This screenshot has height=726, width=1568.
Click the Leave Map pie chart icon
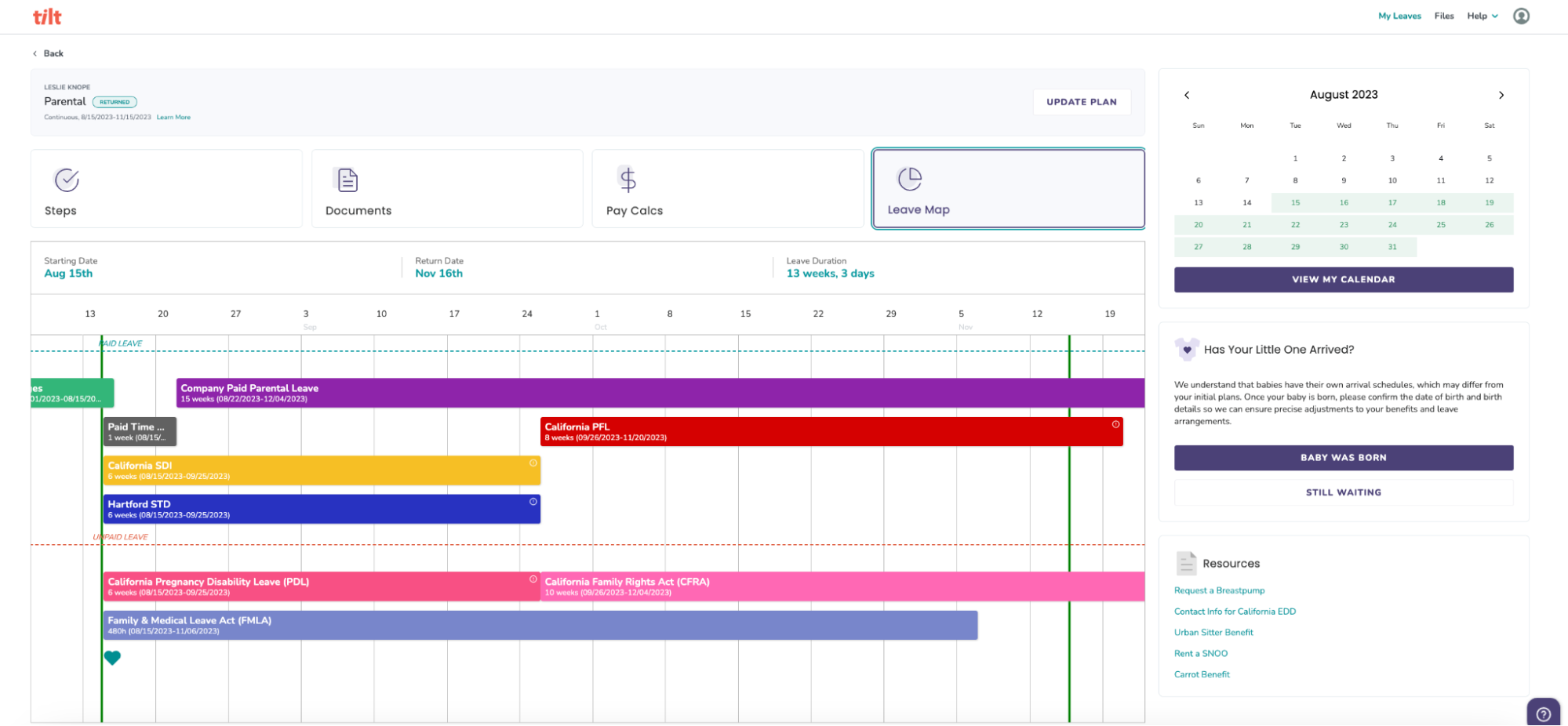910,178
